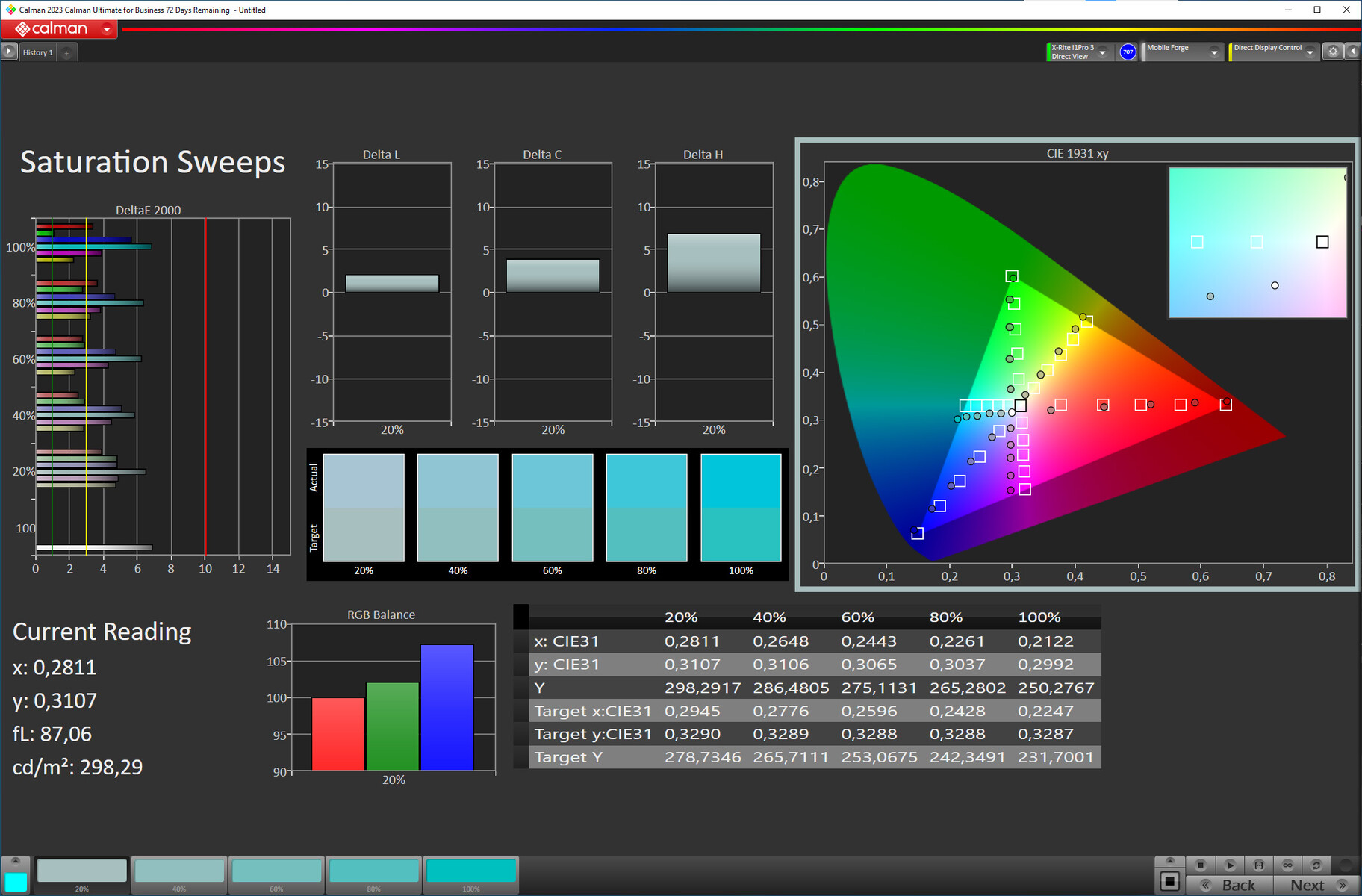This screenshot has height=896, width=1362.
Task: Expand the Direct Display Control dropdown
Action: point(1310,52)
